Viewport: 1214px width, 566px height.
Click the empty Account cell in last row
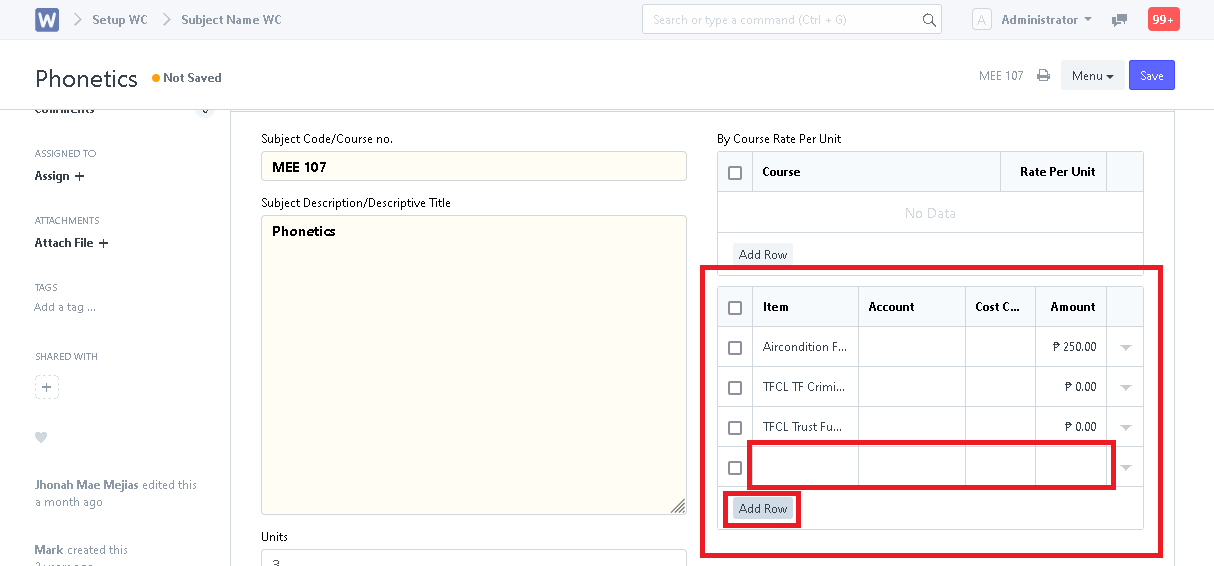pyautogui.click(x=912, y=467)
